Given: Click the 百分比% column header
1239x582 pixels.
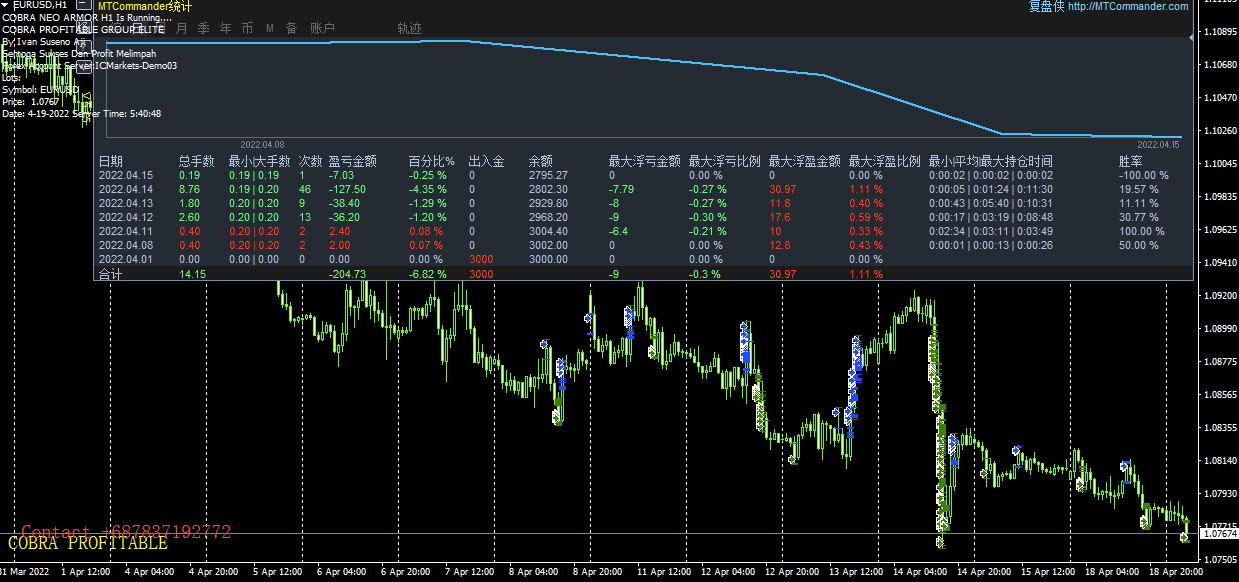Looking at the screenshot, I should click(432, 161).
